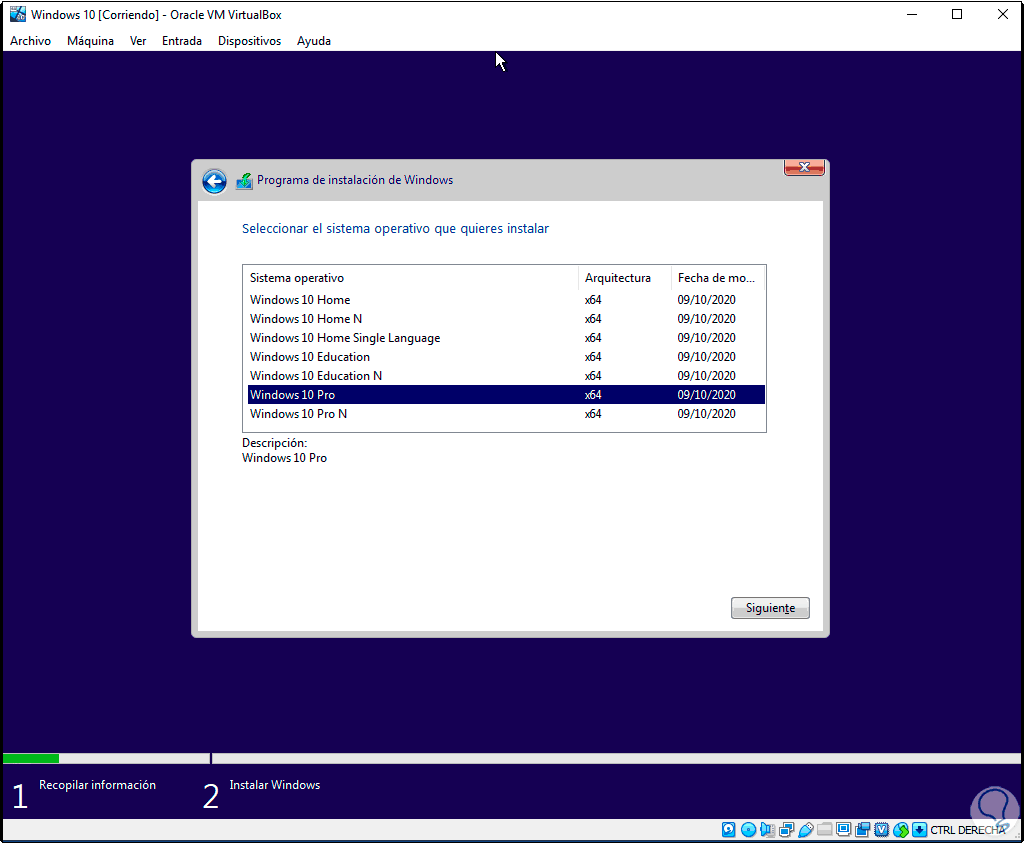Click the CPU virtualization 'V' chip icon

[x=882, y=830]
